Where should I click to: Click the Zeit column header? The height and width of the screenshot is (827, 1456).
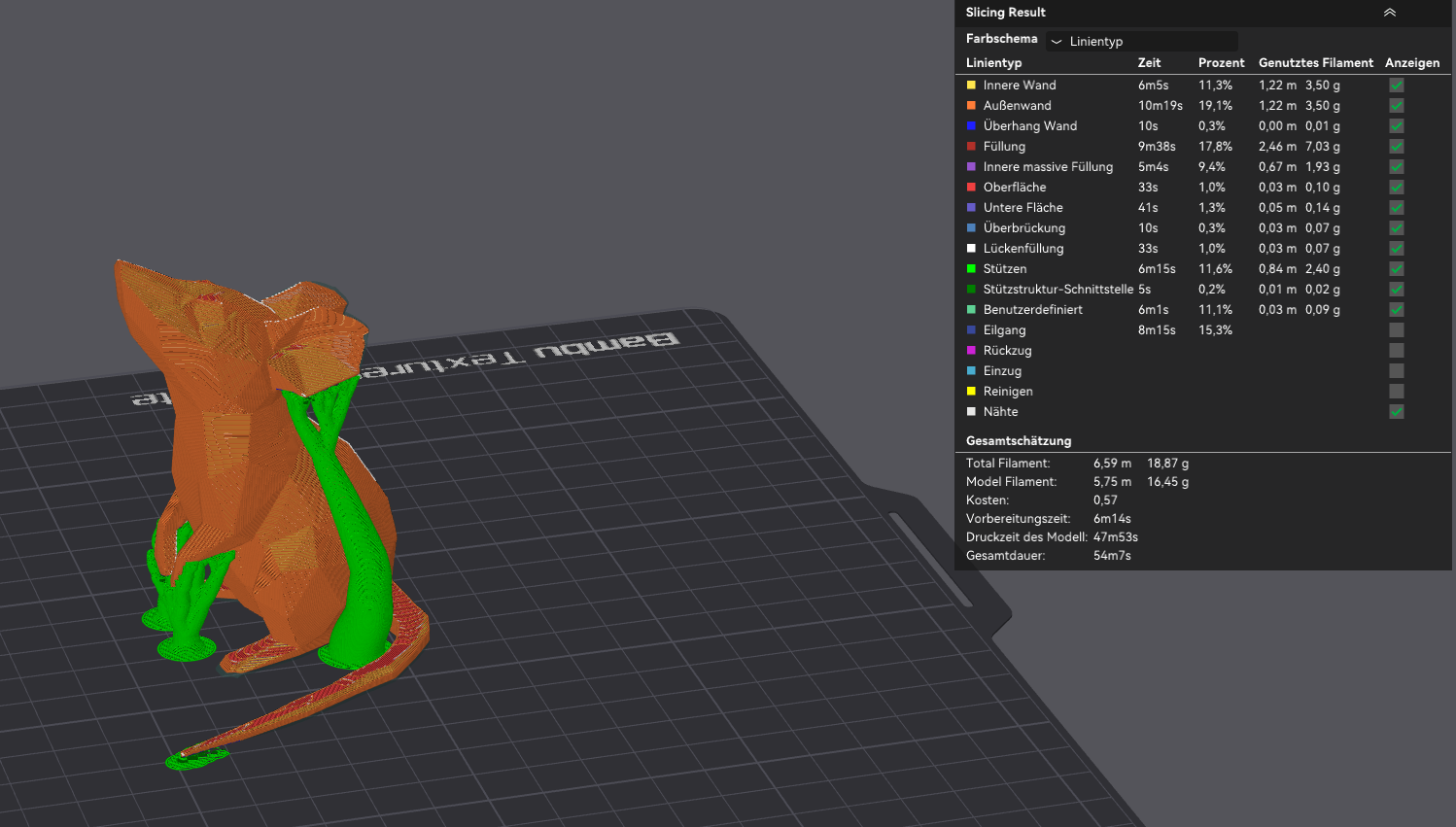click(x=1149, y=63)
